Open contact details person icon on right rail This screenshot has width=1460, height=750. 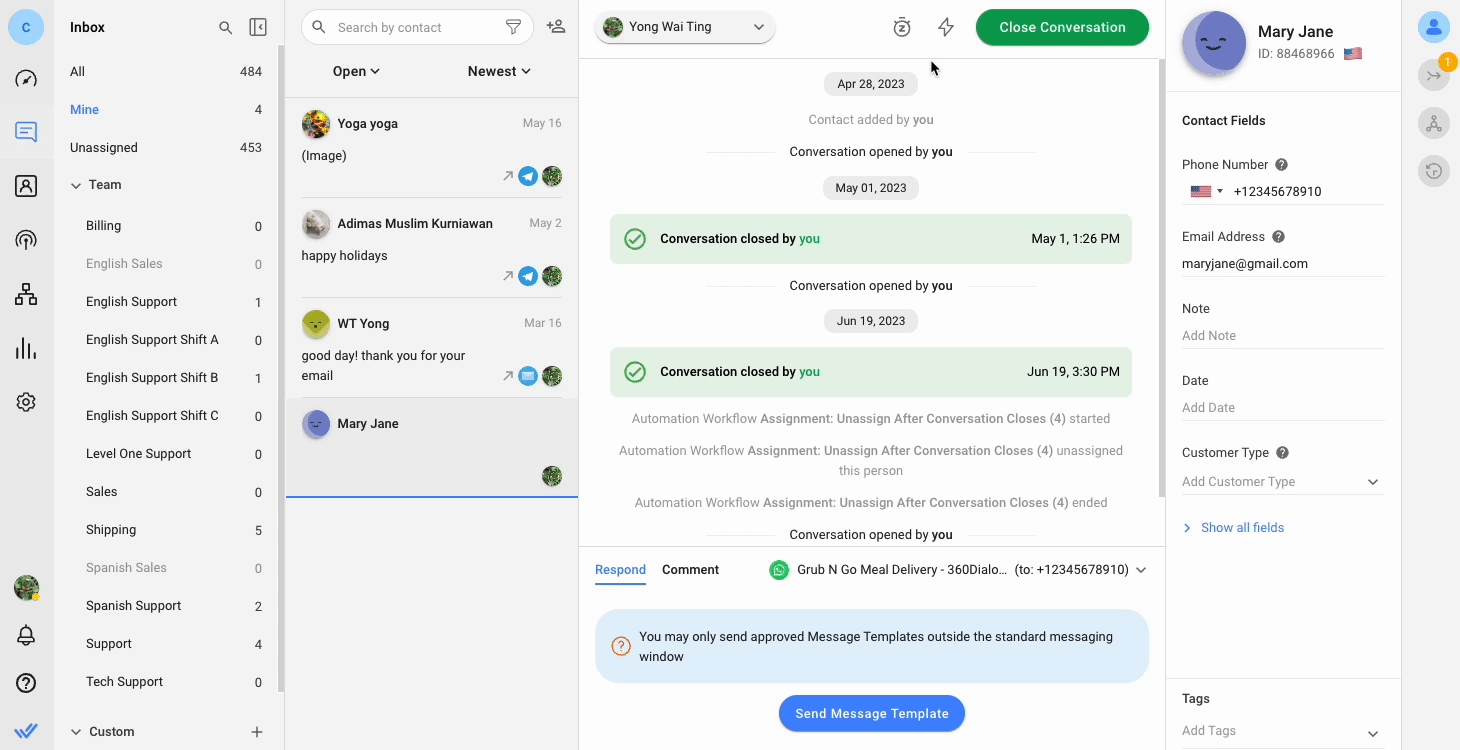[1434, 27]
